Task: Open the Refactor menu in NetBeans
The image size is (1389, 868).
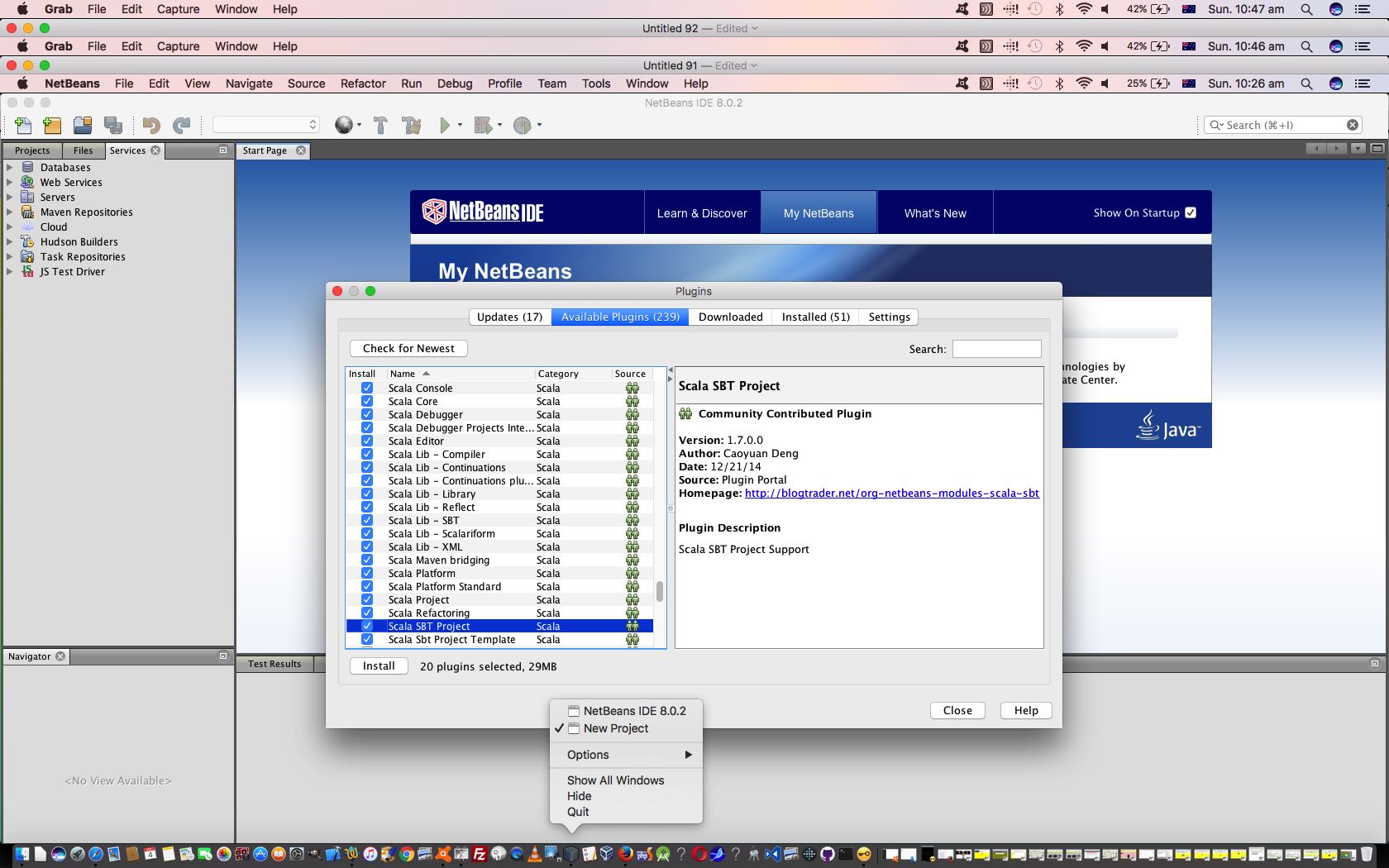Action: pos(363,83)
